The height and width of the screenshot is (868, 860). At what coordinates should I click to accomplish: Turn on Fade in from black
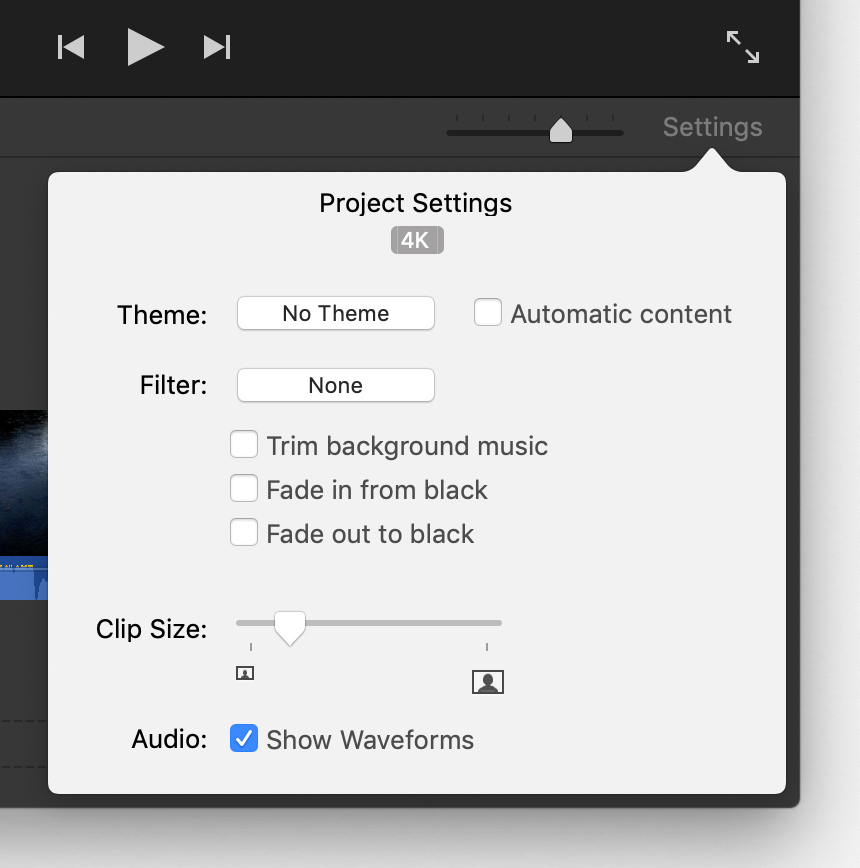(x=244, y=488)
